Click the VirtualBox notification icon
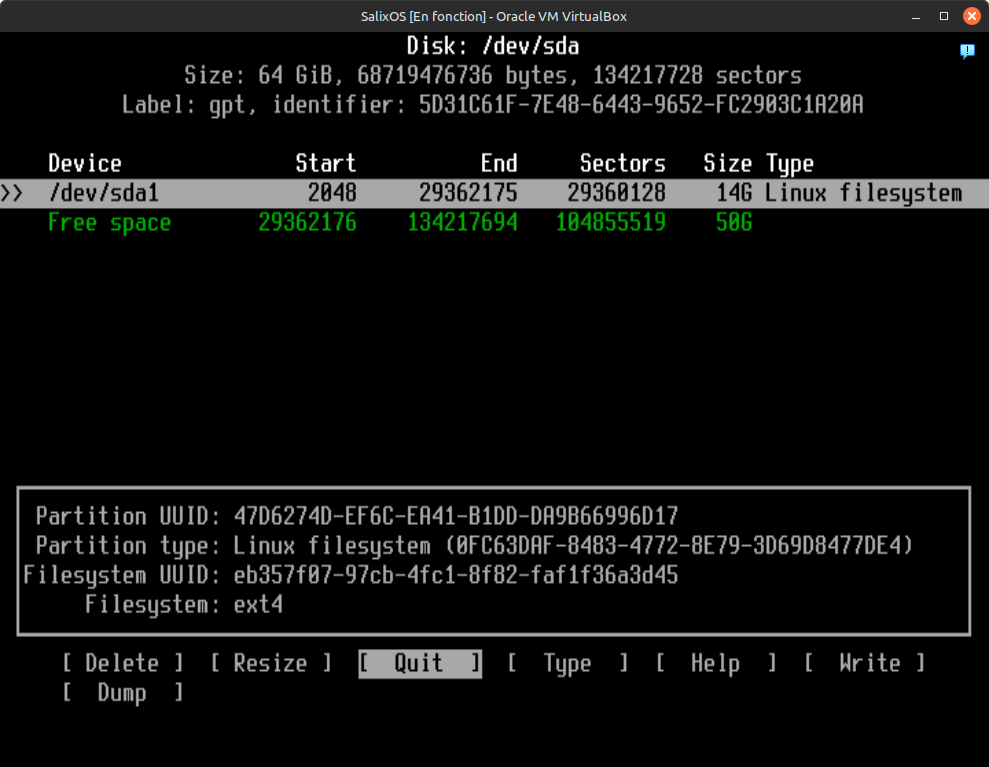 (x=967, y=50)
